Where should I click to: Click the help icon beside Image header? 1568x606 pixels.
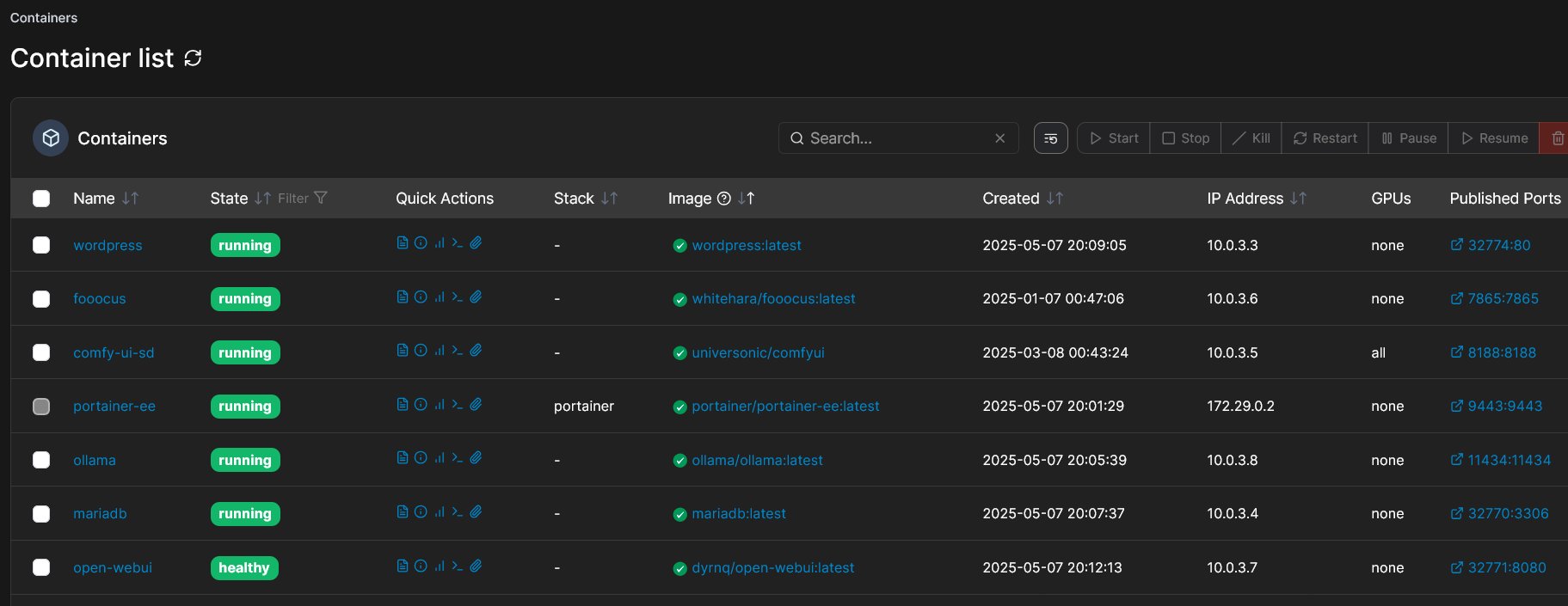click(724, 199)
